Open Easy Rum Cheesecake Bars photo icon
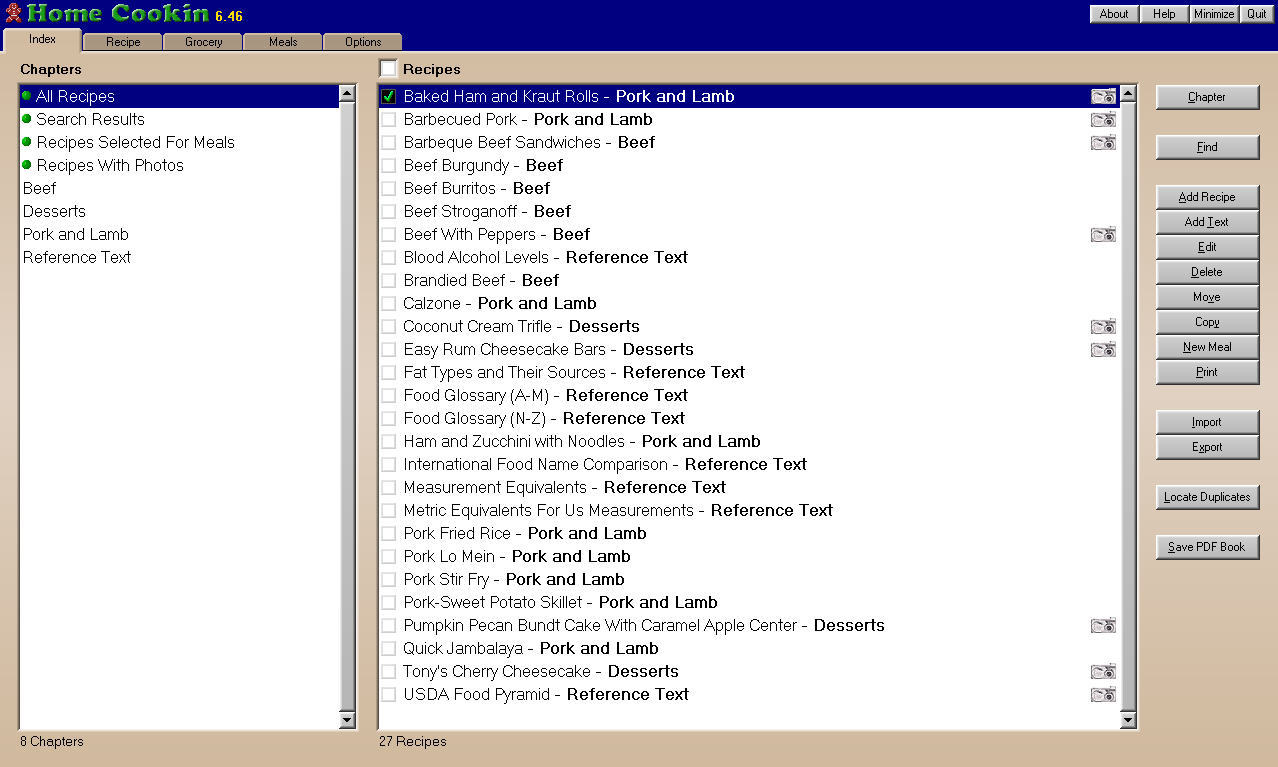The image size is (1278, 767). (1103, 350)
